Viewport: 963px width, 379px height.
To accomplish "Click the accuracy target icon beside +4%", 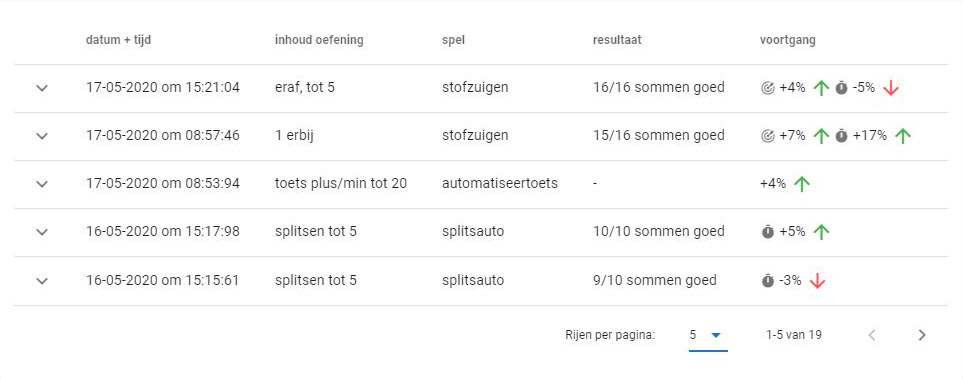I will [x=767, y=88].
